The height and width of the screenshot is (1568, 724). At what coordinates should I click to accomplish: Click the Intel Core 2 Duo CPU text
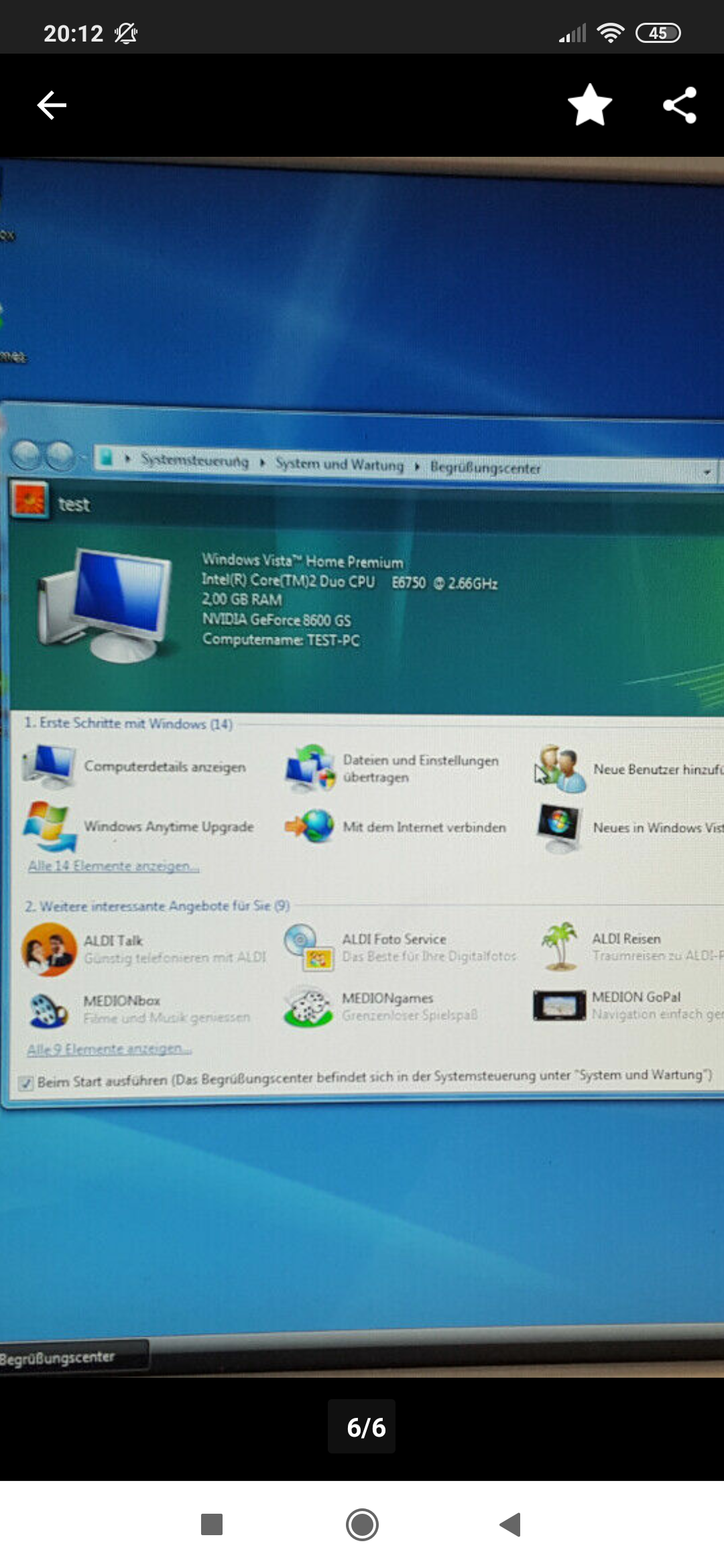[x=349, y=582]
